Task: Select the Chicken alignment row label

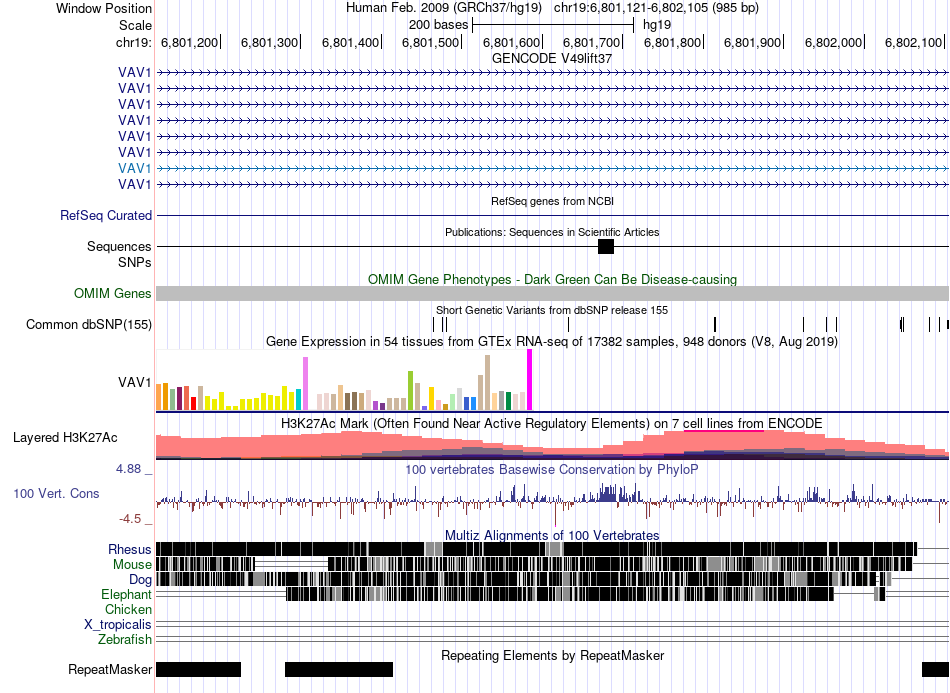Action: click(x=128, y=609)
